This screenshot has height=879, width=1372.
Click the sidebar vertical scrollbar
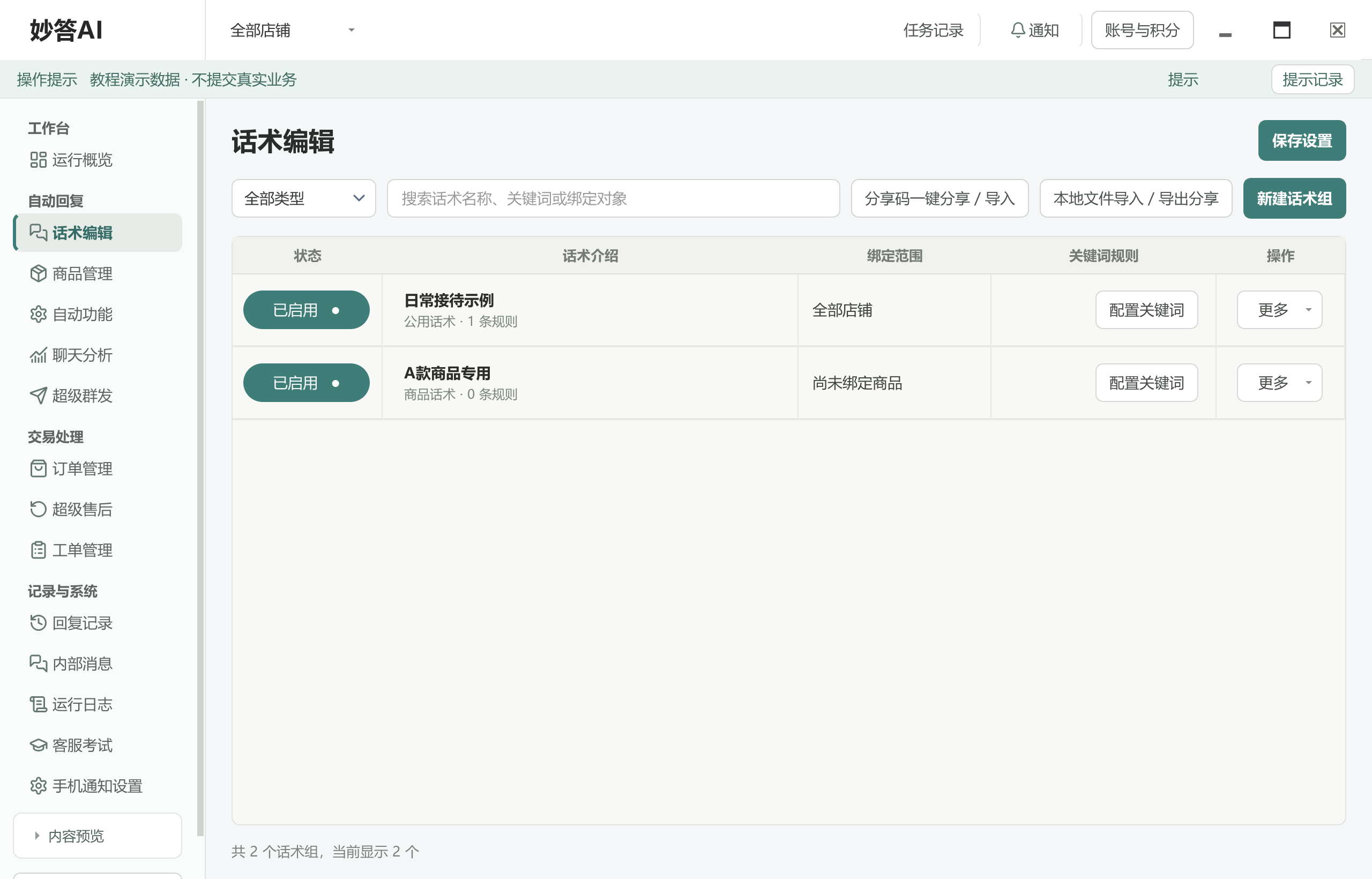coord(200,468)
